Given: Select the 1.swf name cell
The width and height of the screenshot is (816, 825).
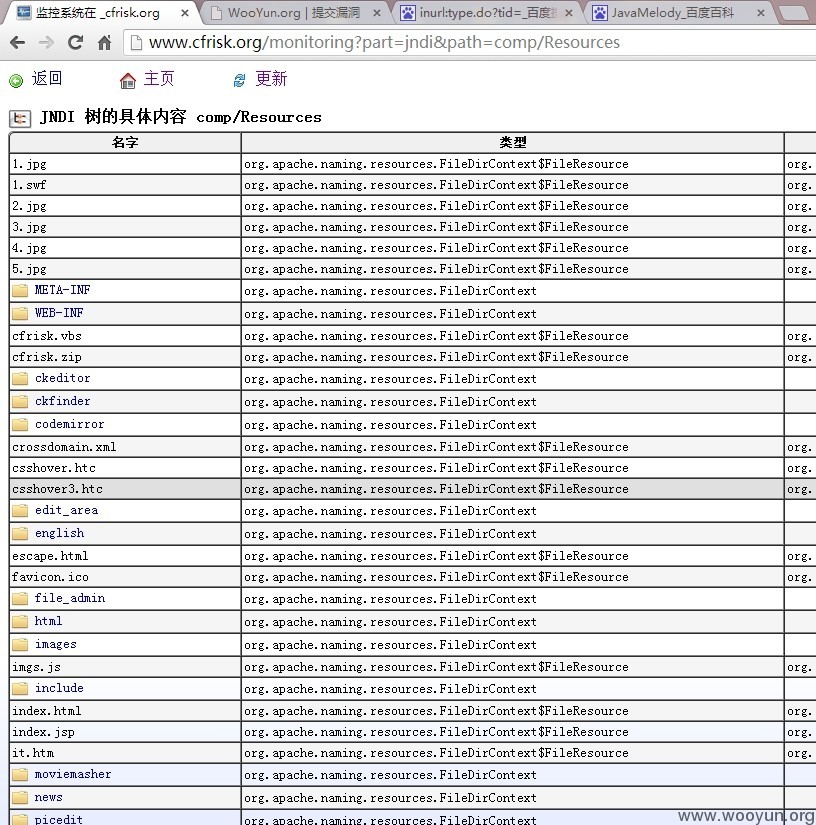Looking at the screenshot, I should pos(125,185).
